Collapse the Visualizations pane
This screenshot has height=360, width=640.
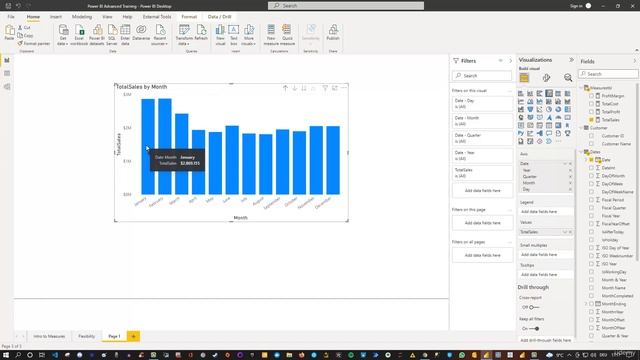tap(571, 60)
